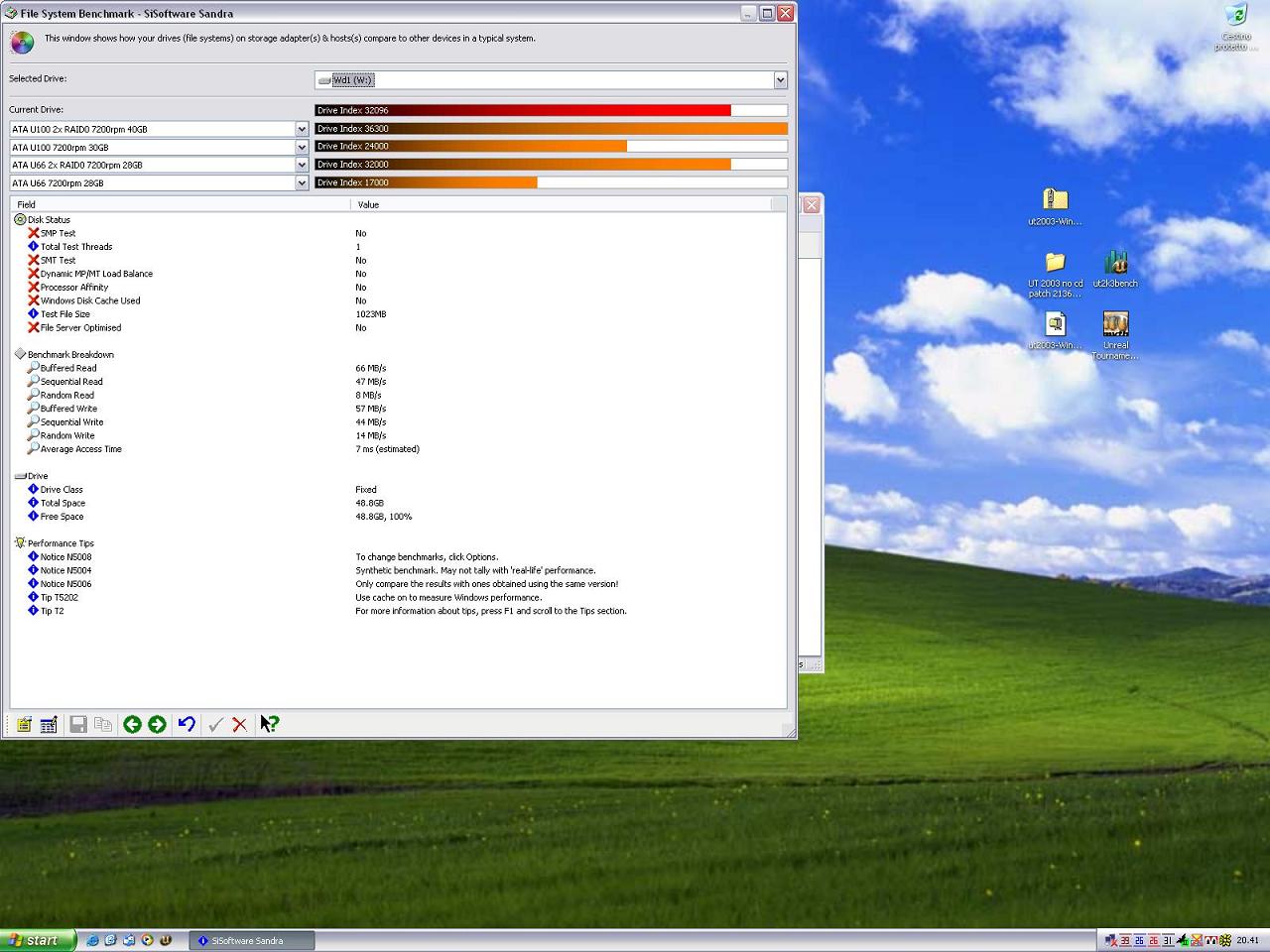Open the ATA U66 7200rpm 28GB dropdown

[x=302, y=182]
